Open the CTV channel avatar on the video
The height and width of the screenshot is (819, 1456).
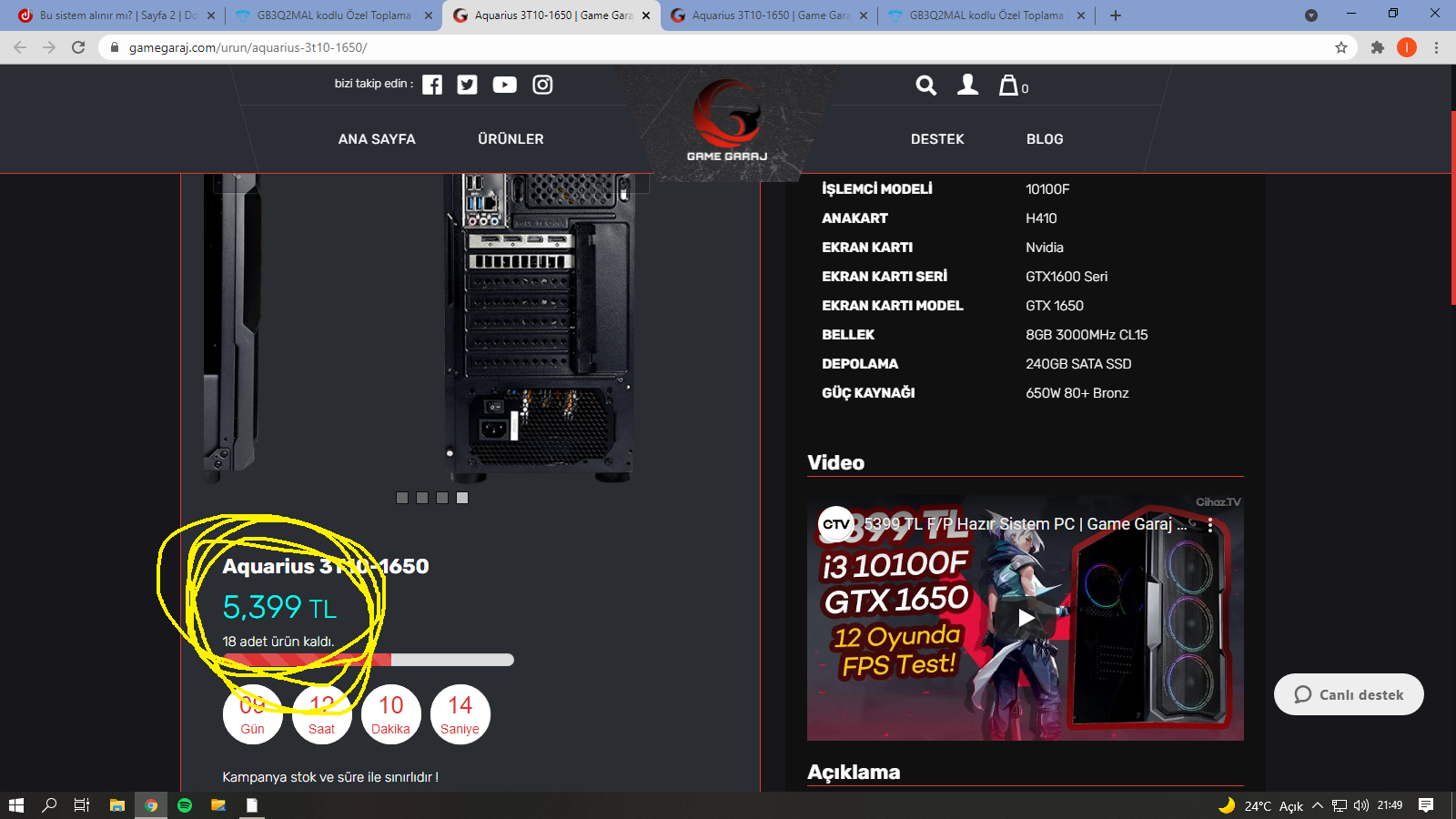point(835,524)
